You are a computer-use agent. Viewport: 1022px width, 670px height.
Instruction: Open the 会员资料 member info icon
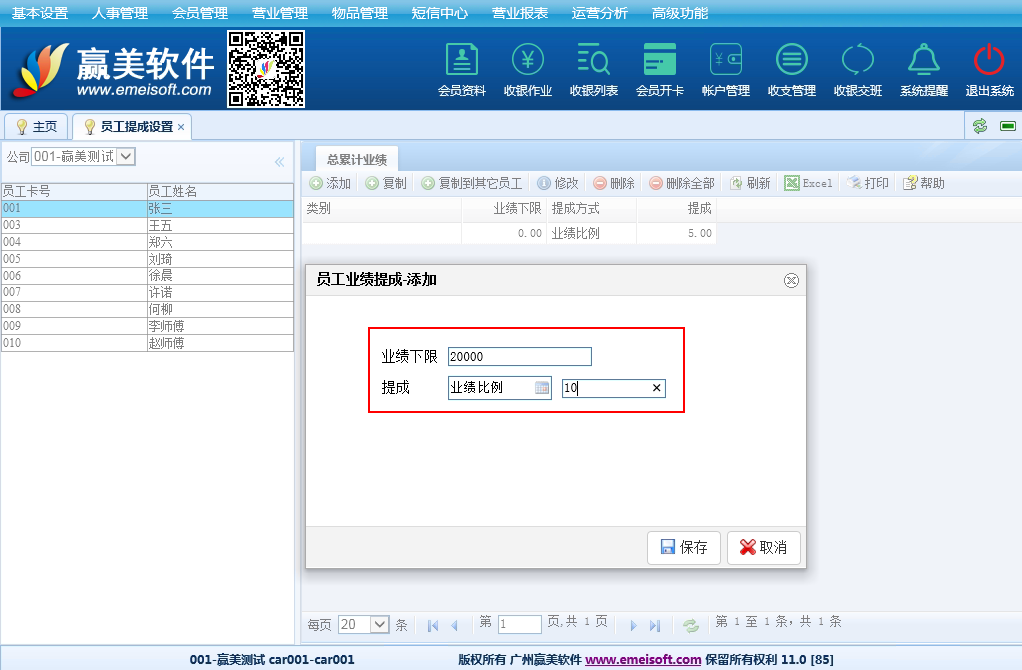pyautogui.click(x=461, y=62)
